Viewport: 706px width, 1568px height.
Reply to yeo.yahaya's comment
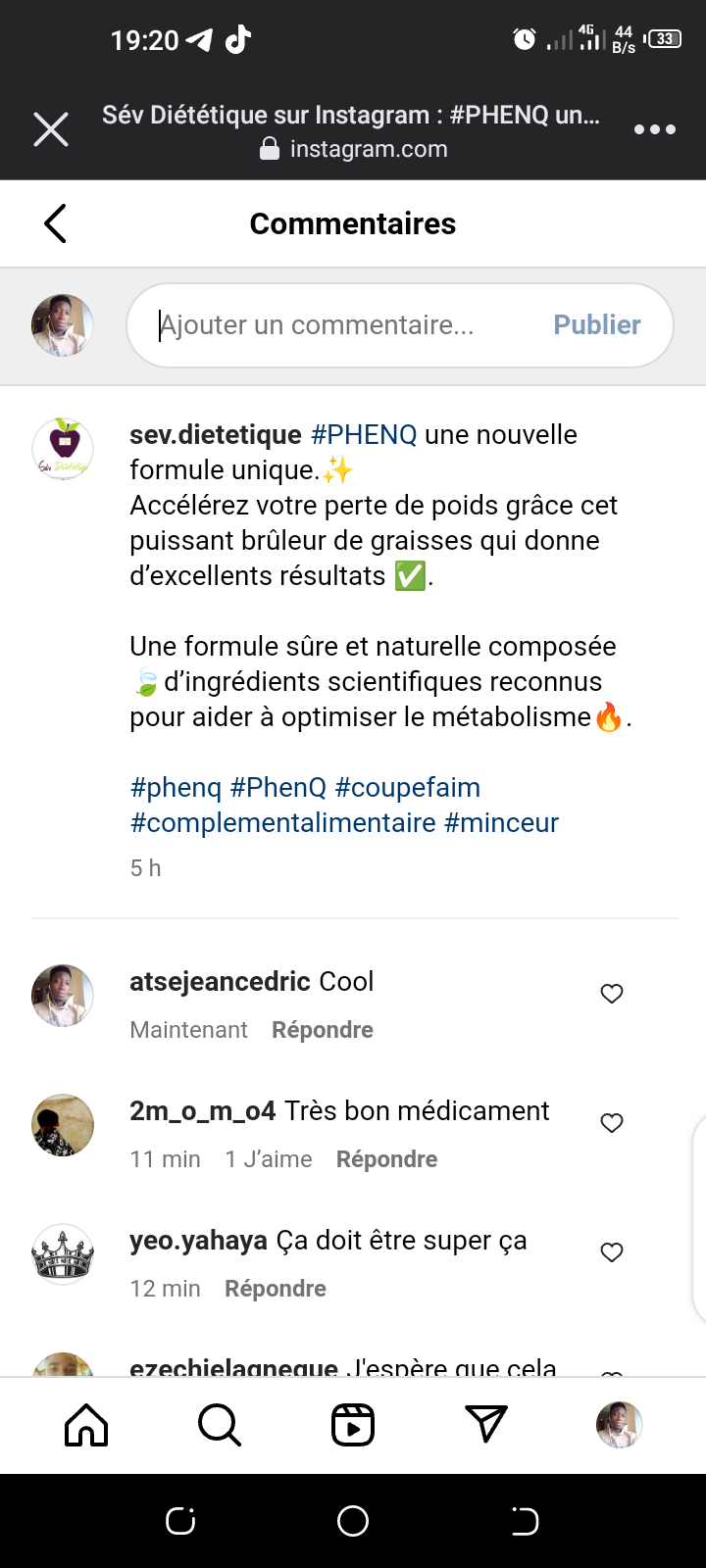276,1289
